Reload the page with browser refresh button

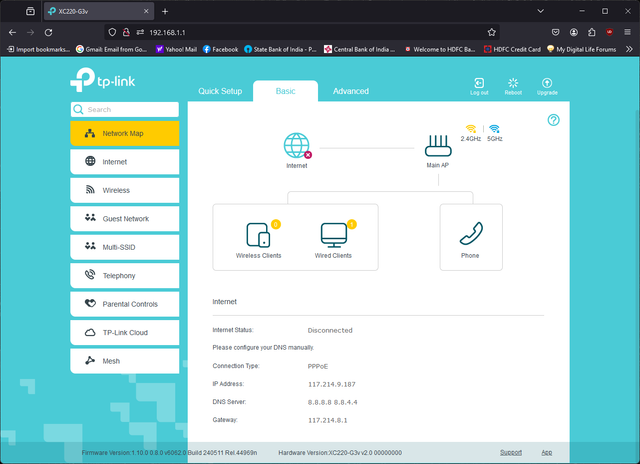coord(48,32)
